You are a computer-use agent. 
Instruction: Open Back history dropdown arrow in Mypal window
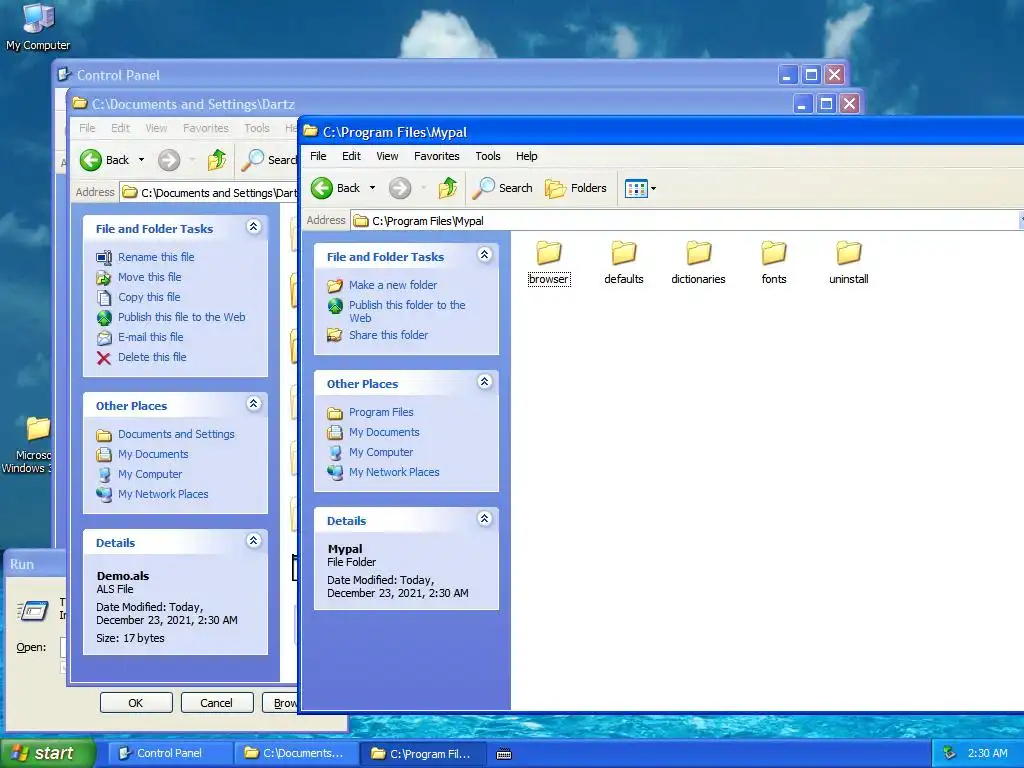pyautogui.click(x=372, y=188)
